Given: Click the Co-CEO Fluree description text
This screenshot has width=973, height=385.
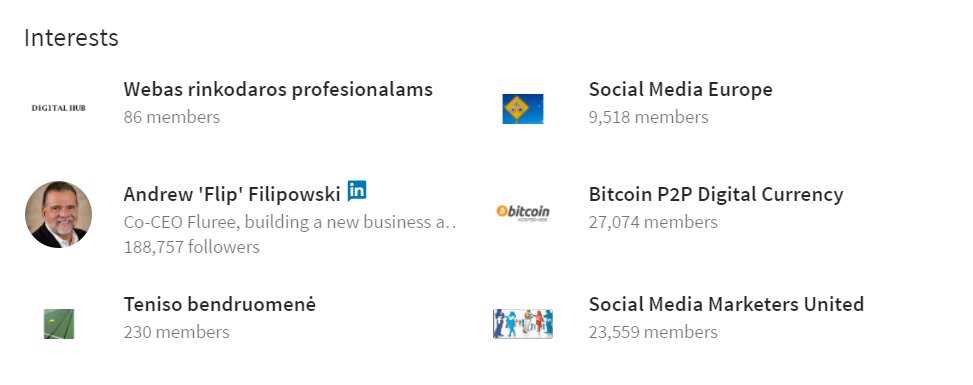Looking at the screenshot, I should pos(290,222).
